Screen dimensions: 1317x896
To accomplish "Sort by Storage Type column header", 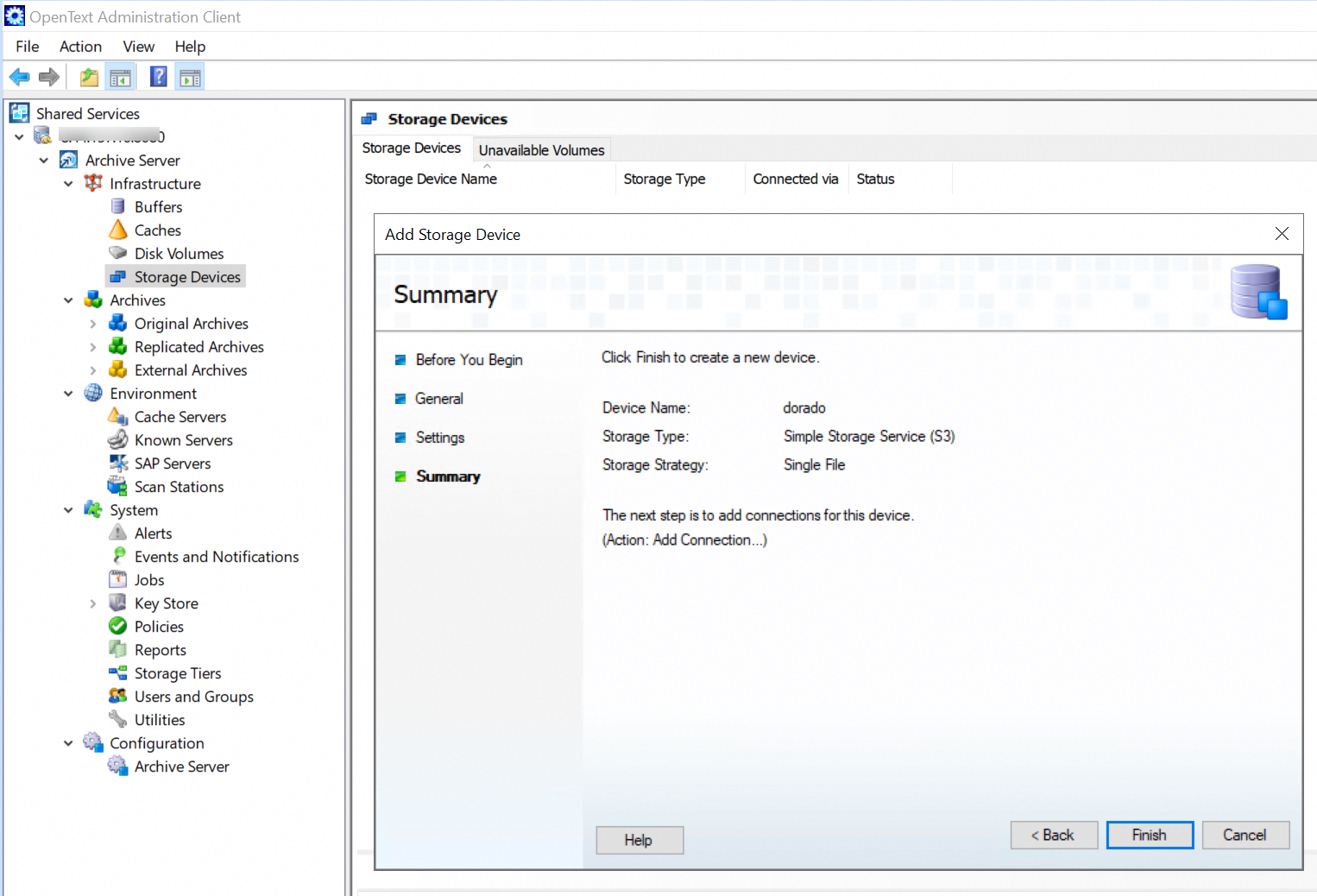I will pyautogui.click(x=681, y=179).
